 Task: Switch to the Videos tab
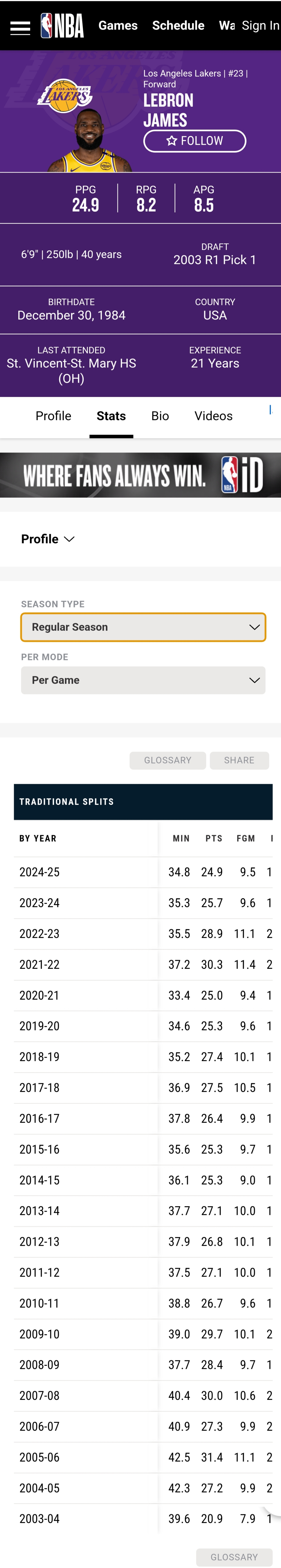(x=213, y=416)
